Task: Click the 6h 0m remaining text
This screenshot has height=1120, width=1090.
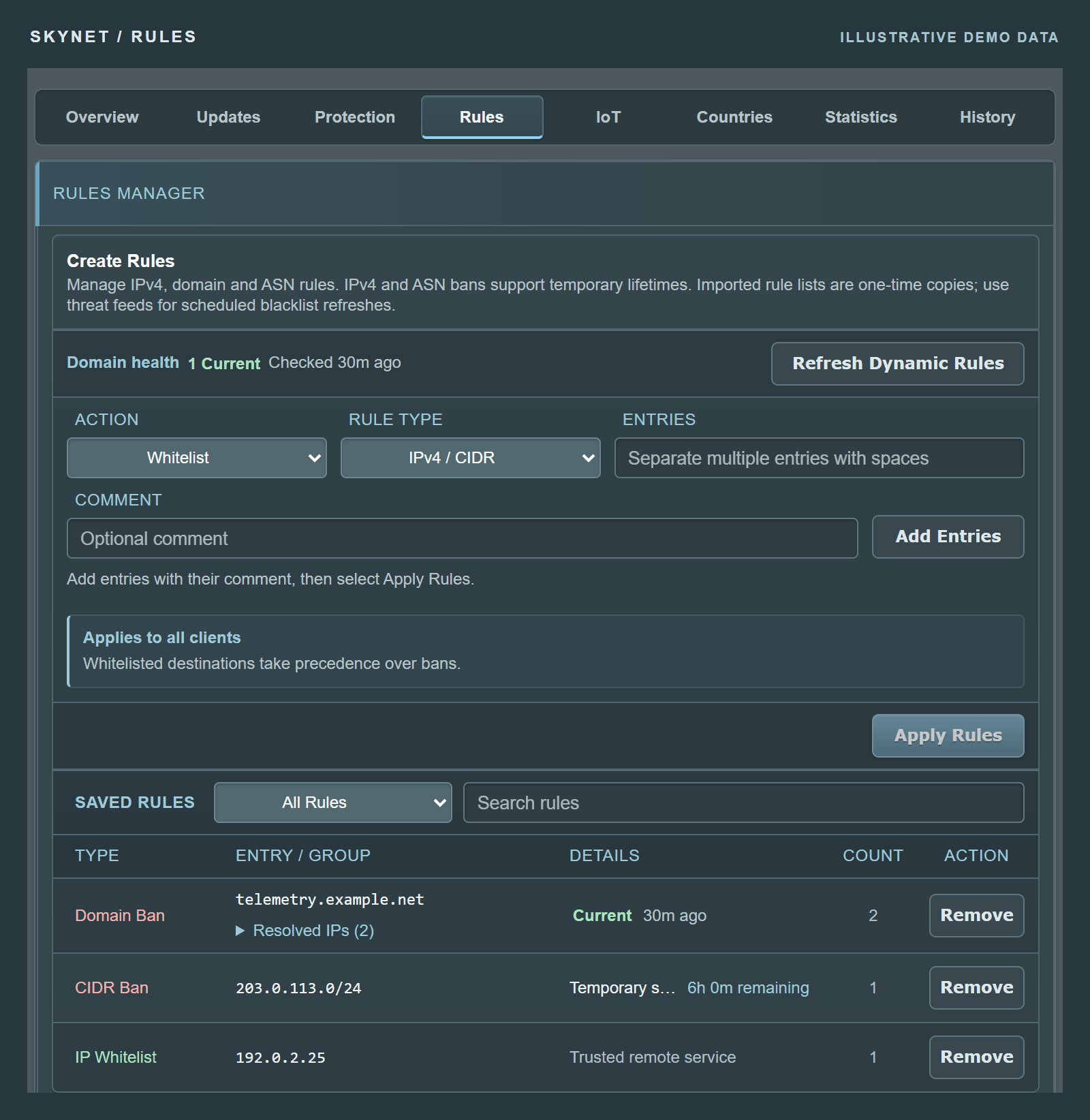Action: click(x=748, y=988)
